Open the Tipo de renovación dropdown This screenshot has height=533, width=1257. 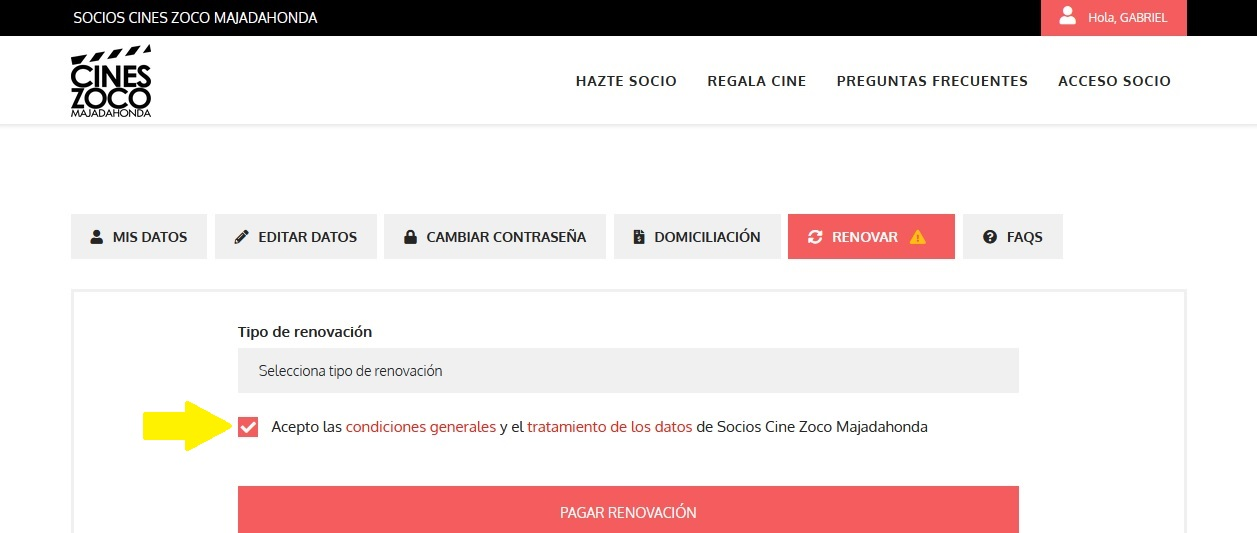point(628,370)
